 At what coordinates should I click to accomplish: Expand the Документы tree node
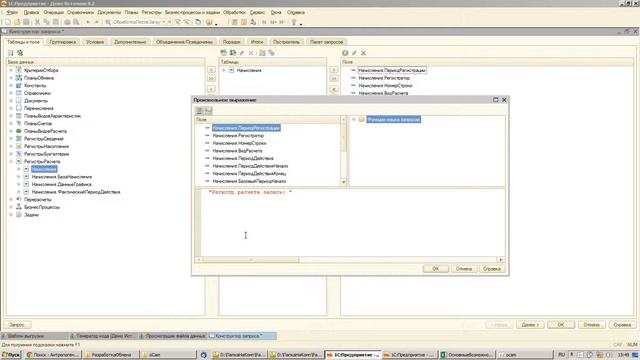point(11,100)
